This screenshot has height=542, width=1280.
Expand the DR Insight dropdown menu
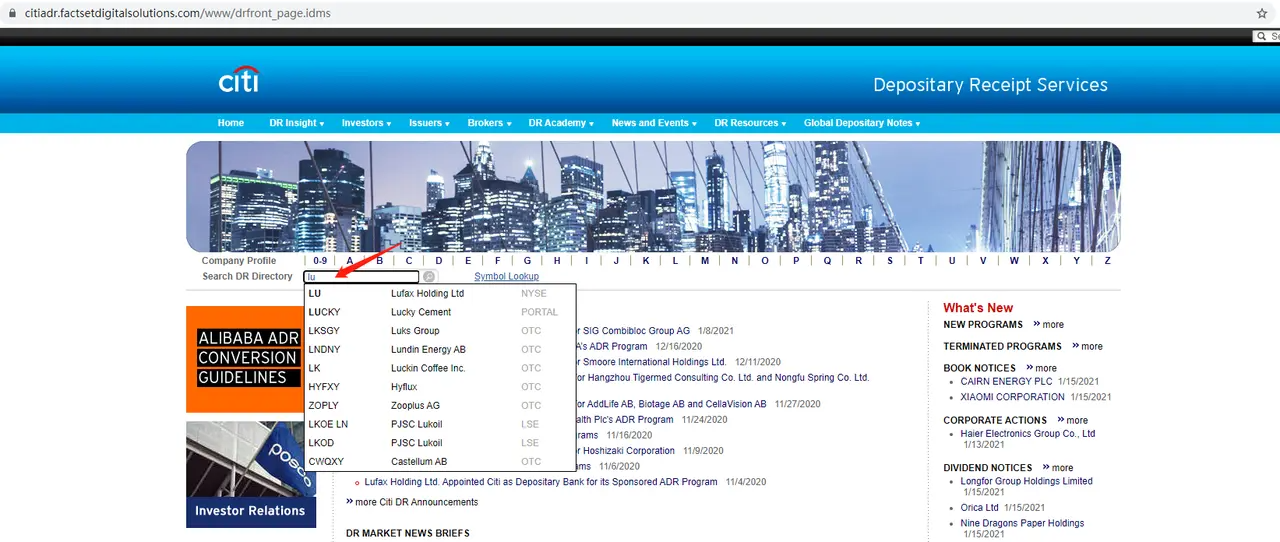tap(296, 123)
